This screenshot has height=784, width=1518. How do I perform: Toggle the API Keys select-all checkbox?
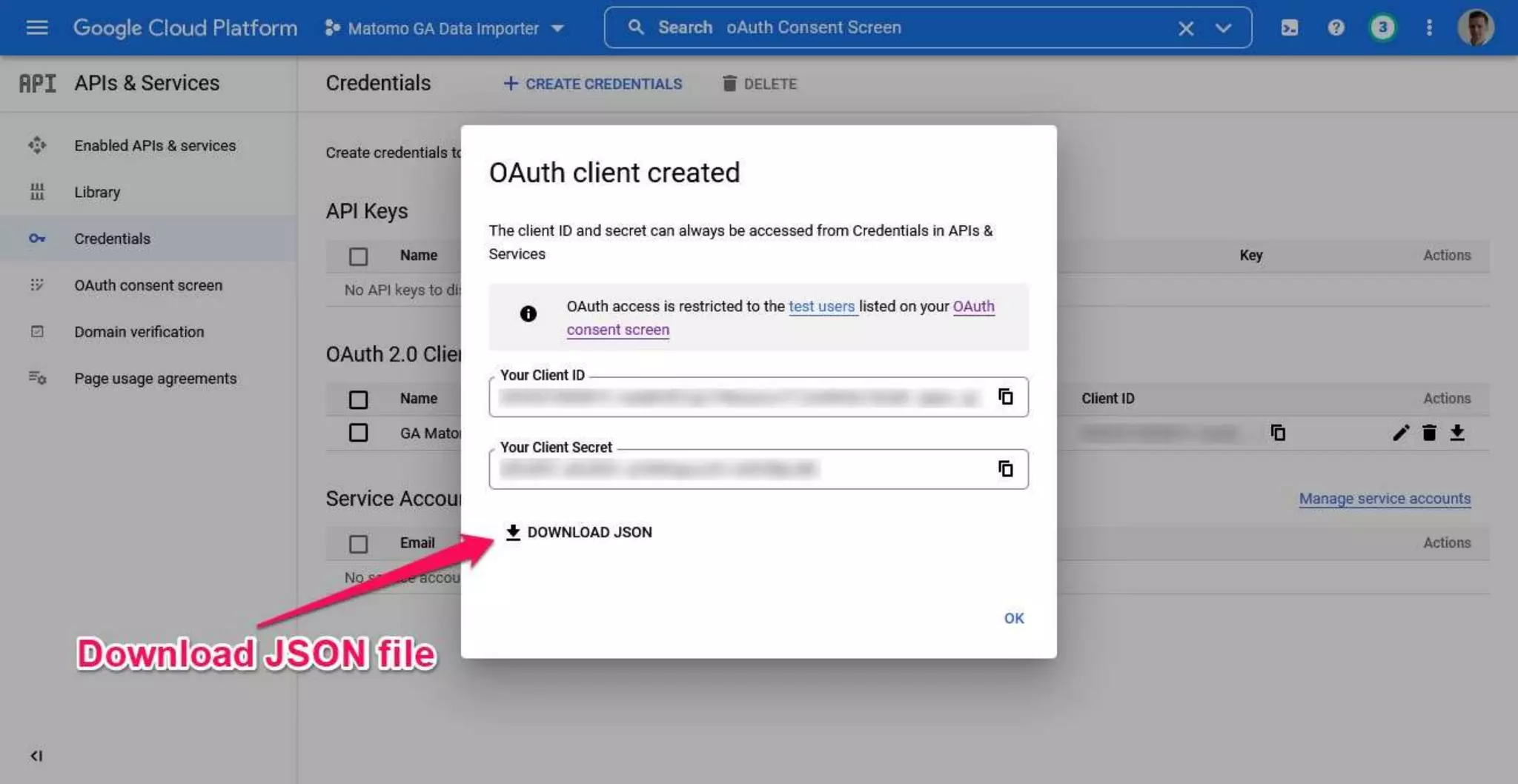pos(359,256)
